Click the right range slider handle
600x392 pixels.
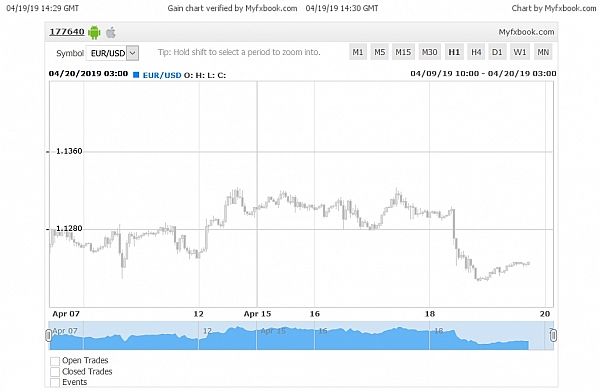pos(553,335)
